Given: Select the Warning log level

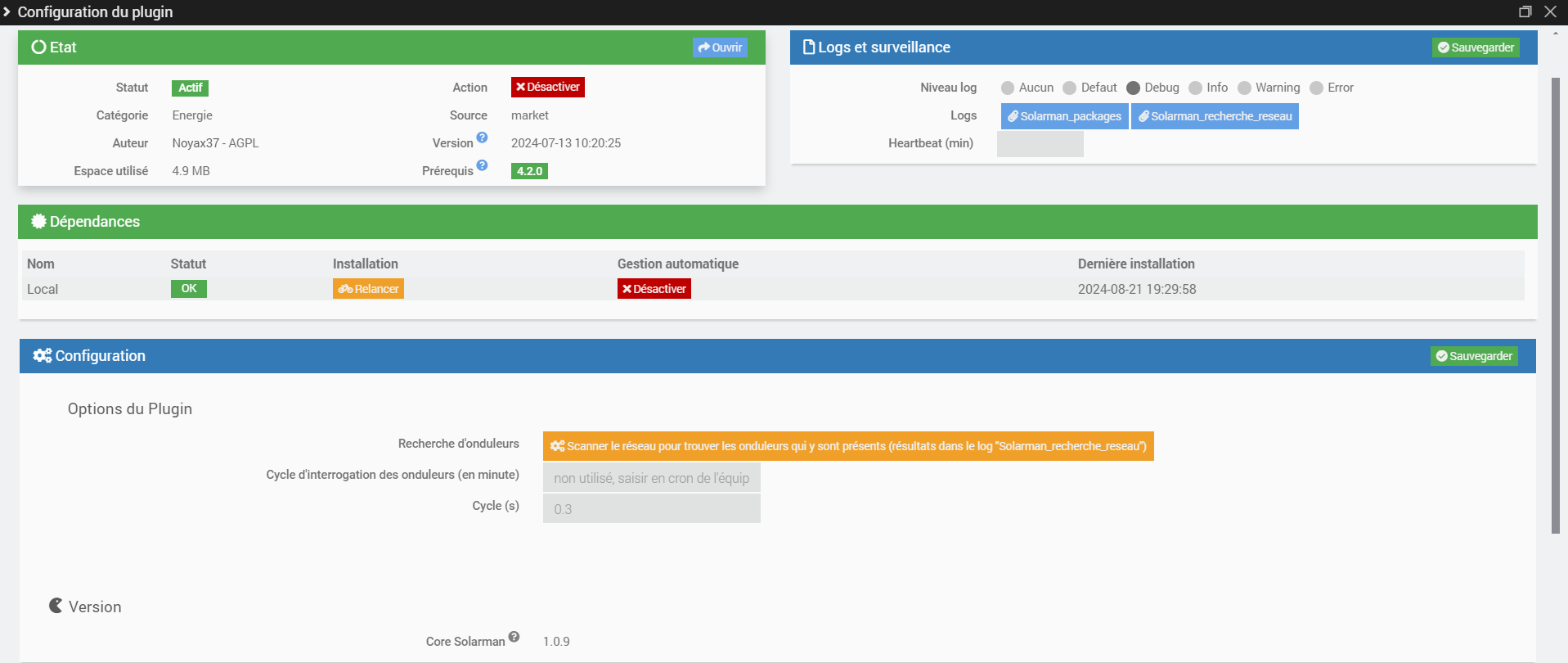Looking at the screenshot, I should [x=1244, y=88].
